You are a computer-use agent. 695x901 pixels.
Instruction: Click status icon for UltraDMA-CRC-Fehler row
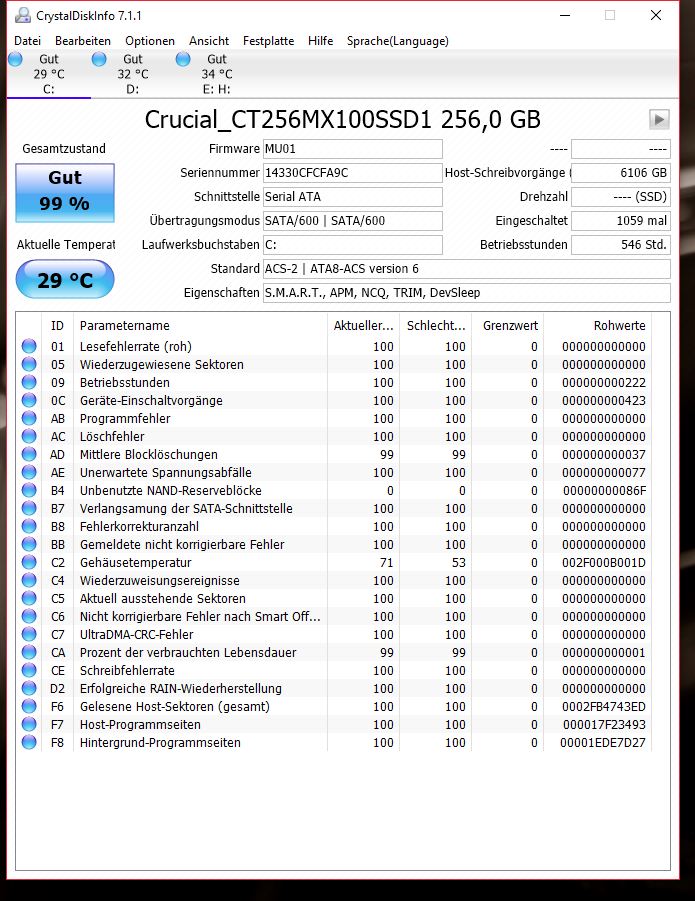[29, 634]
